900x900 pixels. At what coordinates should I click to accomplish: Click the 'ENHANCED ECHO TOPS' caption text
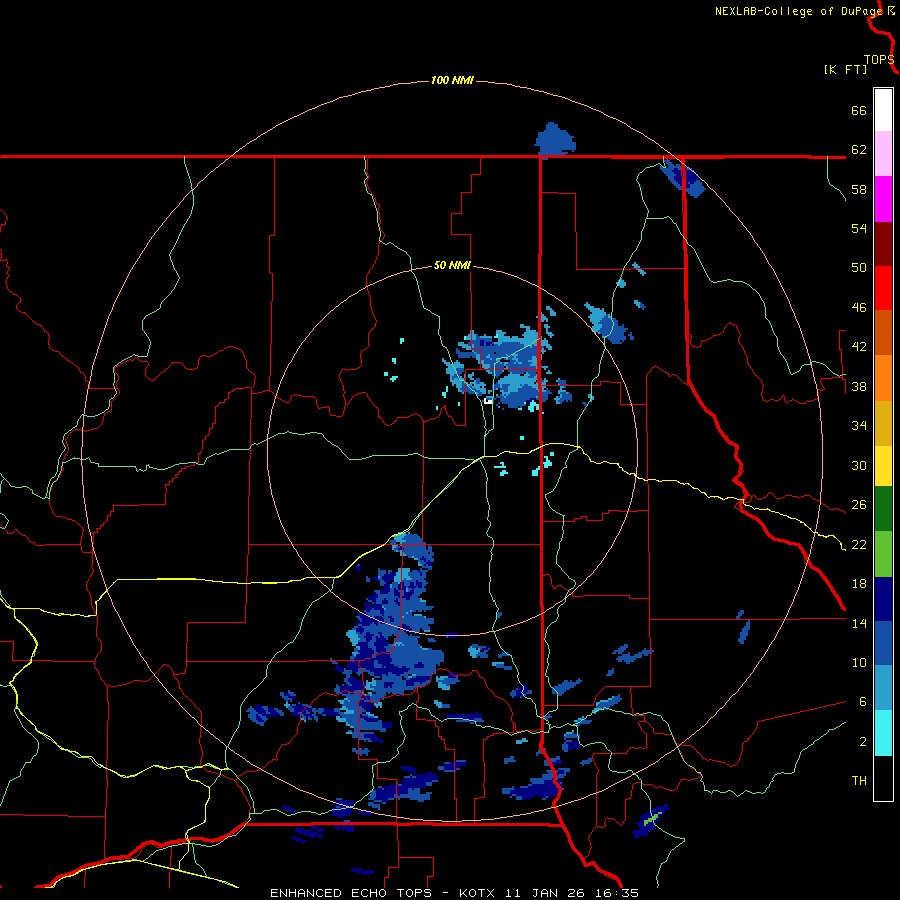point(351,893)
